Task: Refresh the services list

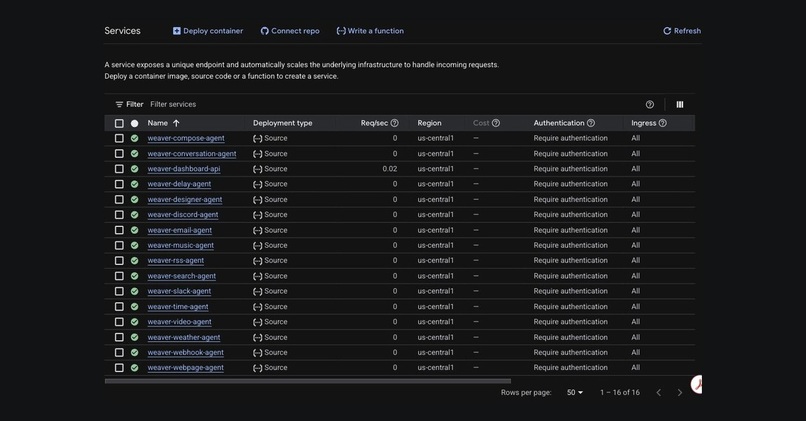Action: point(682,31)
